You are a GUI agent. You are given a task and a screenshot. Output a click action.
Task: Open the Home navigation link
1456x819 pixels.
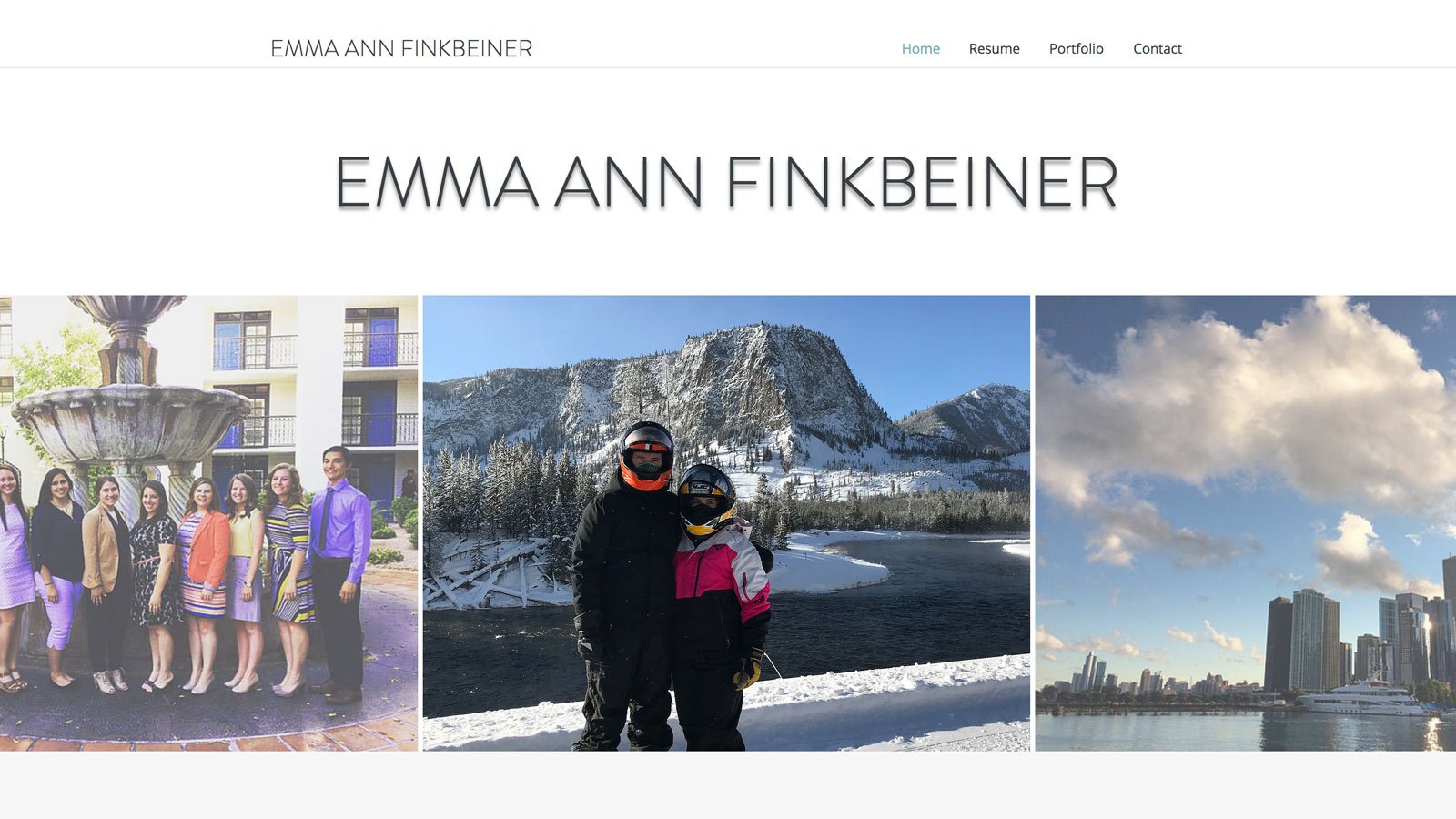point(920,49)
